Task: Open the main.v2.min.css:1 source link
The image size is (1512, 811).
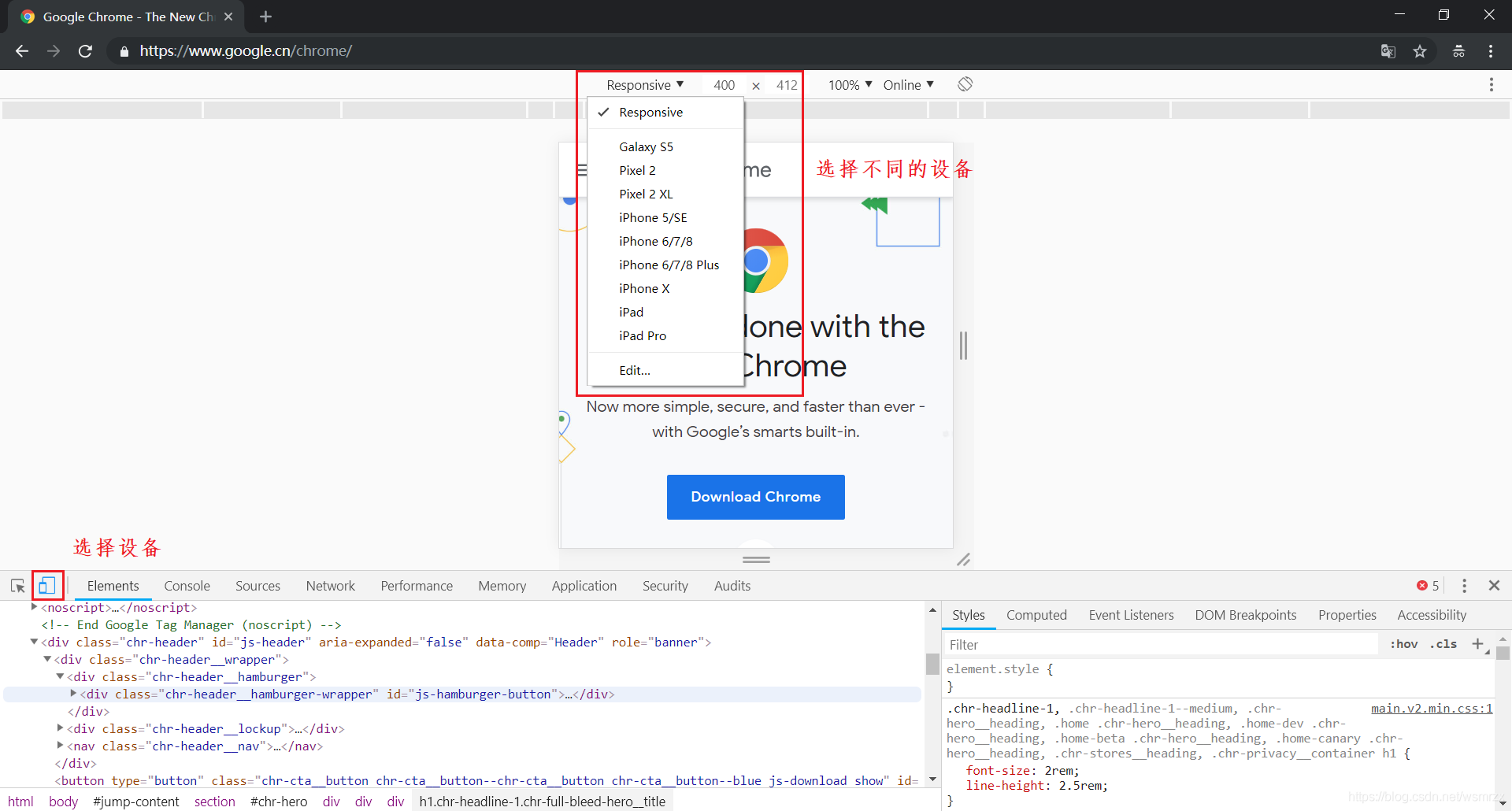Action: point(1432,709)
